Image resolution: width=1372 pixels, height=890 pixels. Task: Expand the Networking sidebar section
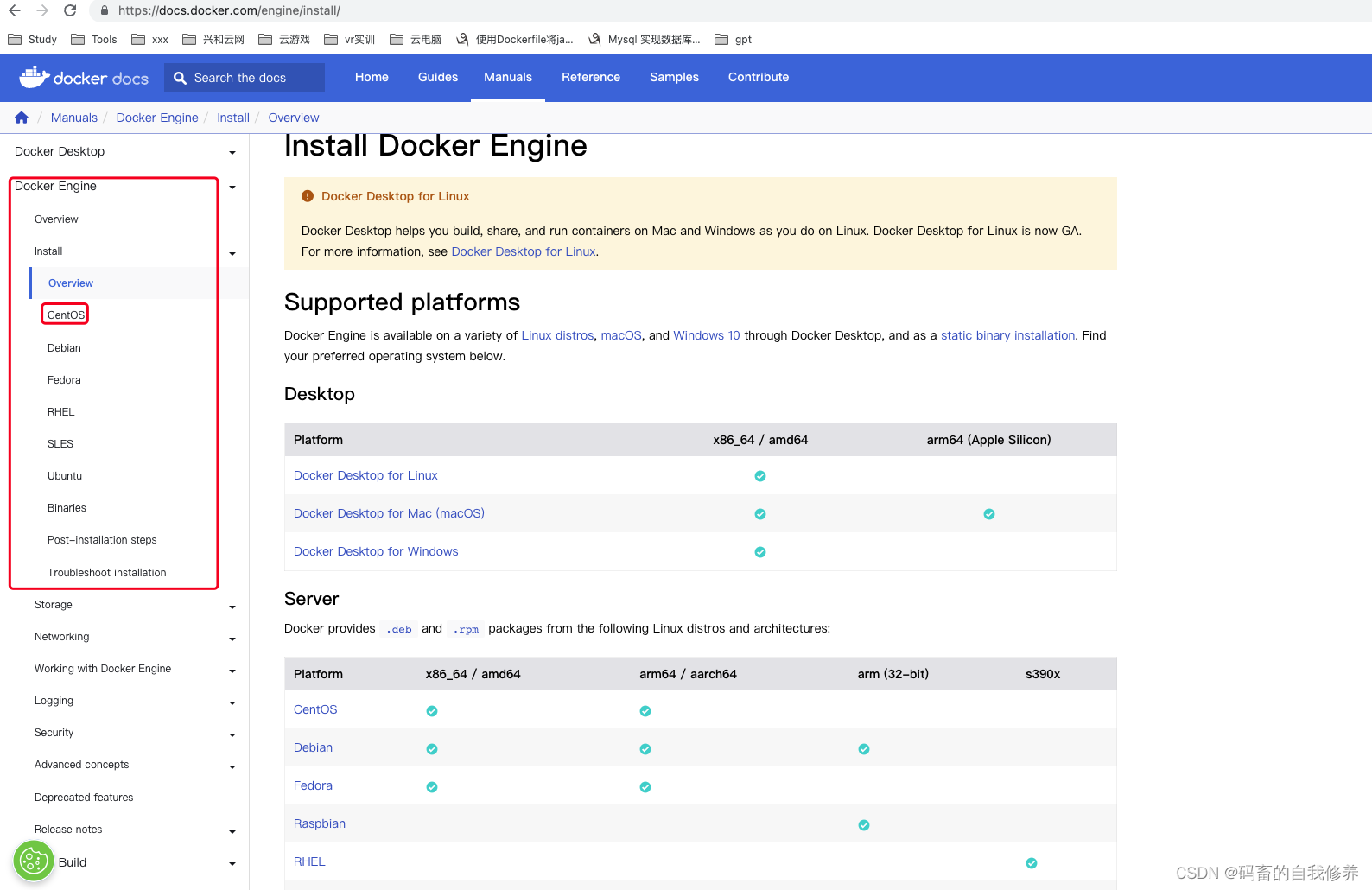tap(232, 639)
